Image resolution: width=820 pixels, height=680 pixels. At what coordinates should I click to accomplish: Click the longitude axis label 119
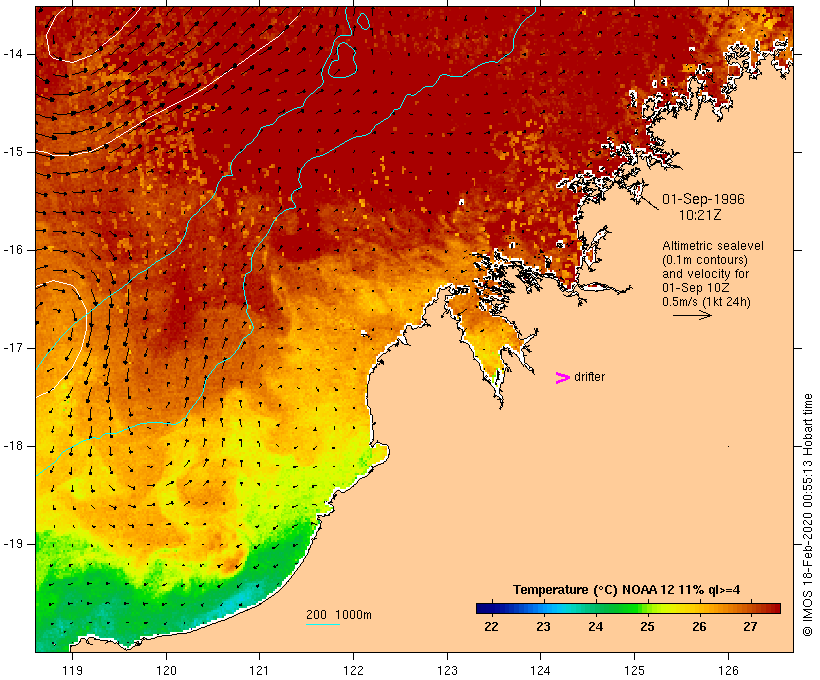click(72, 670)
